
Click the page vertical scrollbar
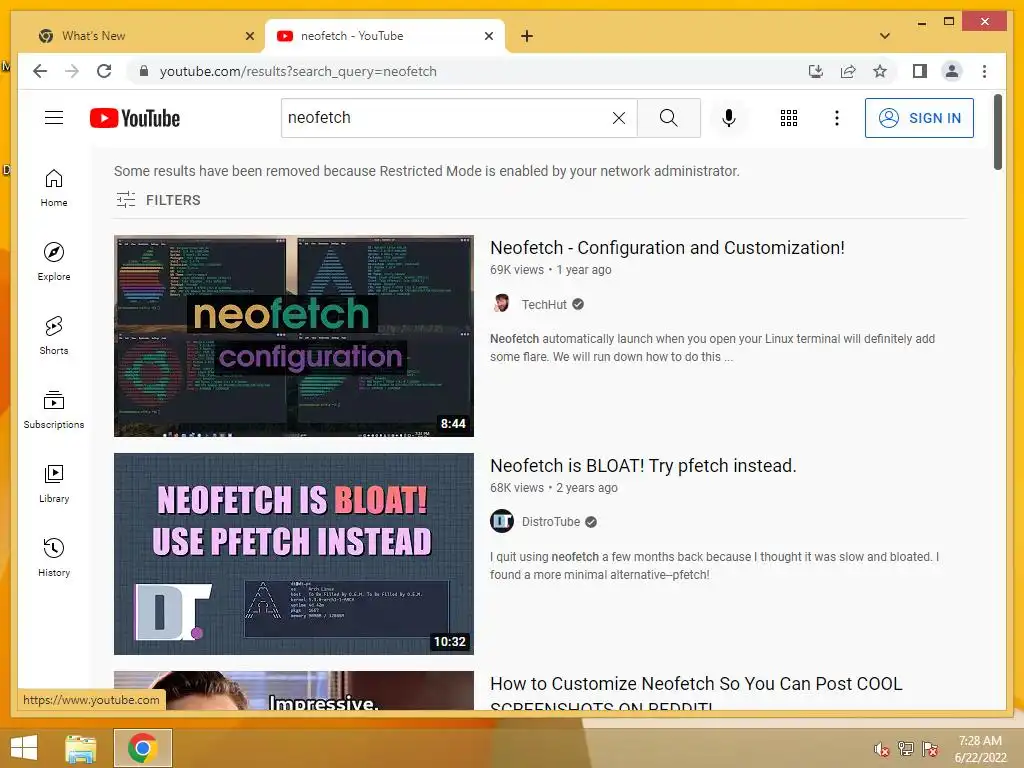coord(997,132)
